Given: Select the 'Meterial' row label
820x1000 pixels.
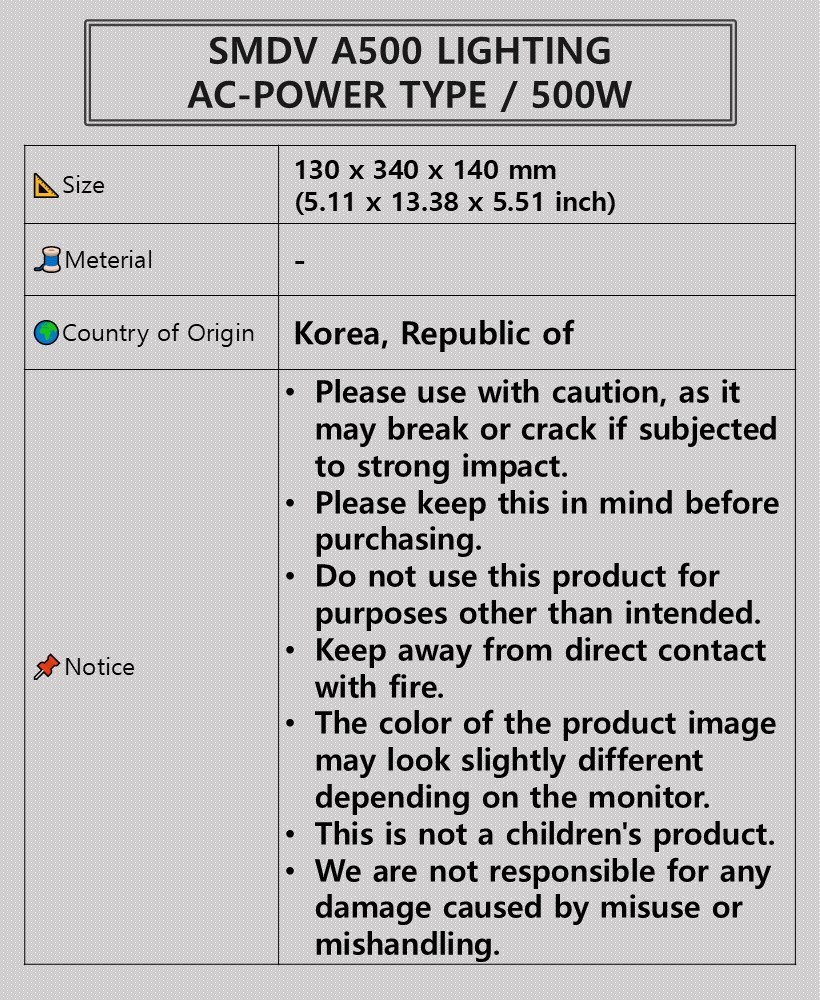Looking at the screenshot, I should coord(108,260).
